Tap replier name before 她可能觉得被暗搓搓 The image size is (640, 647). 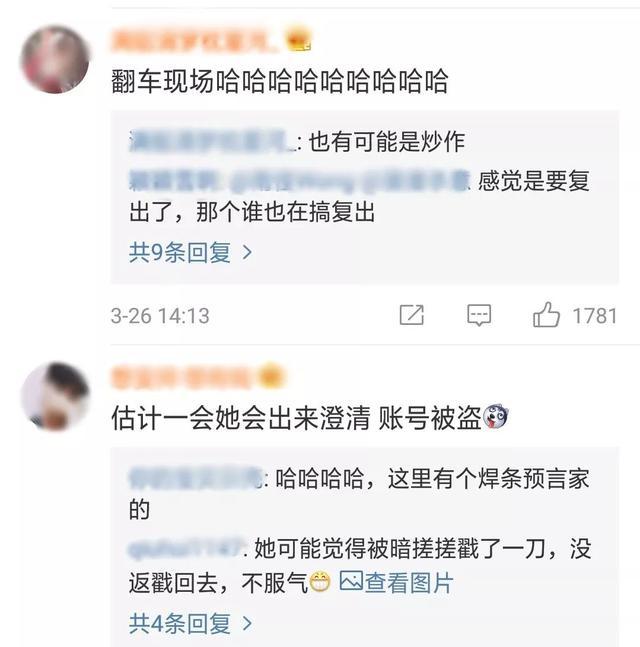185,548
